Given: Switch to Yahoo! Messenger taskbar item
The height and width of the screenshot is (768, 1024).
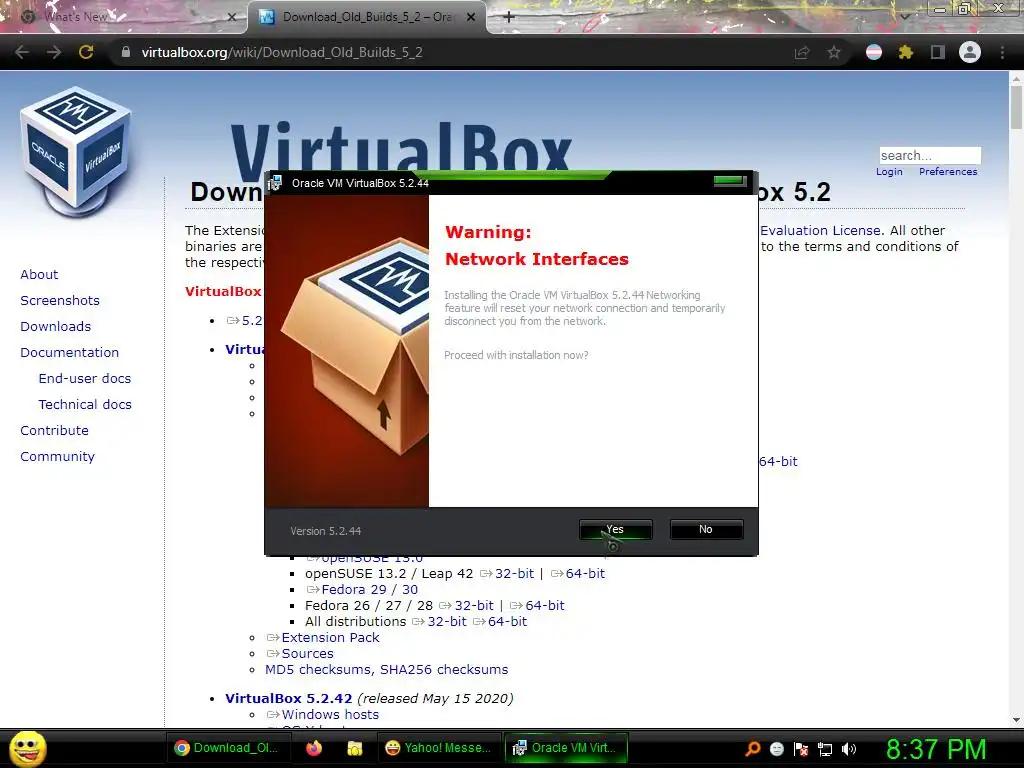Looking at the screenshot, I should [x=438, y=748].
